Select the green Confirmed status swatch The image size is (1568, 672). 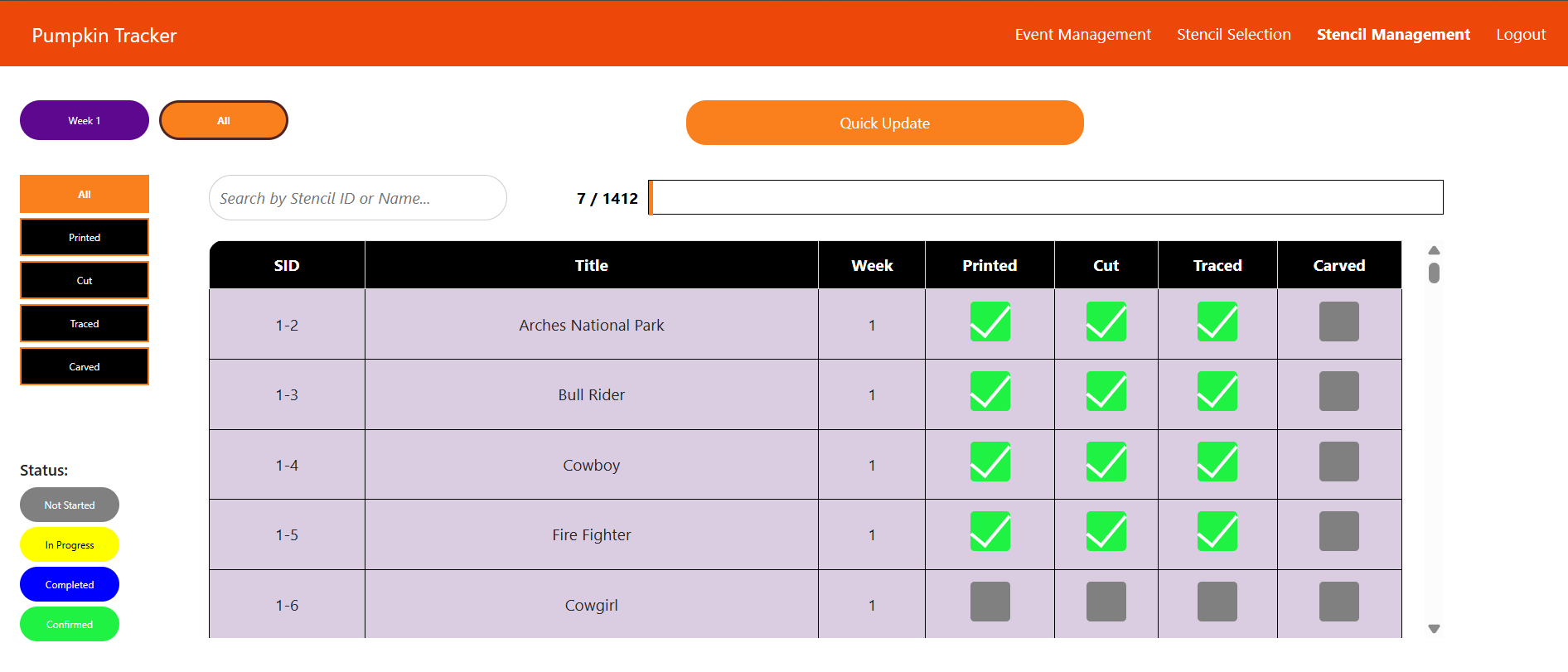click(70, 624)
